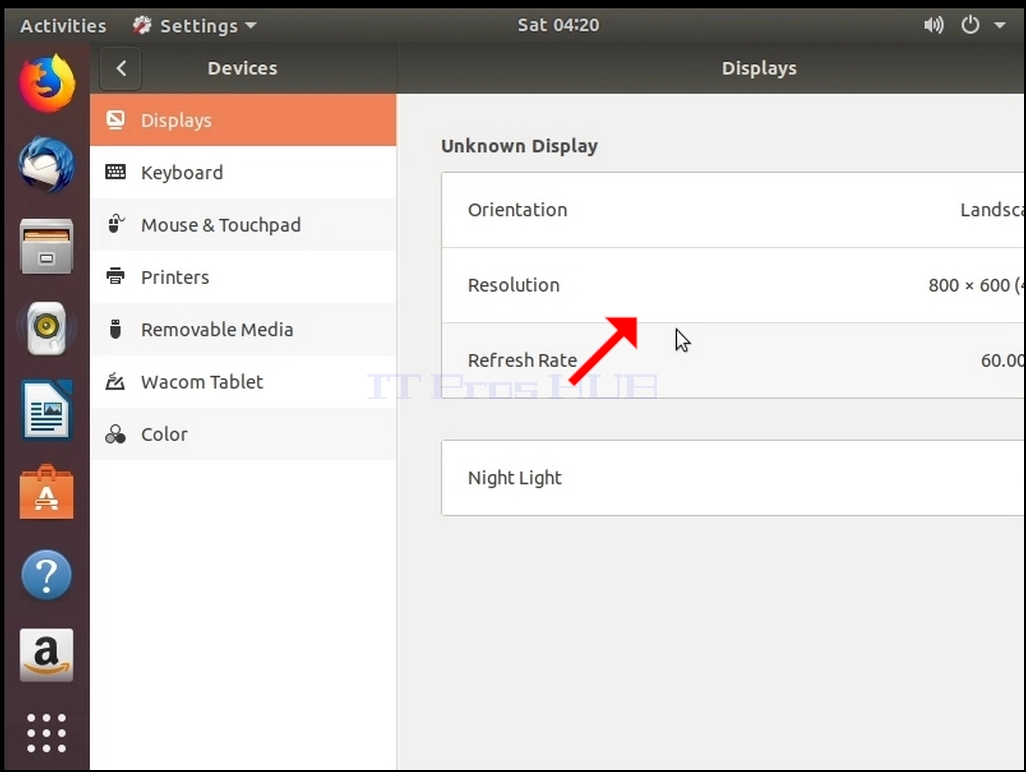Open the Wacom Tablet panel
Image resolution: width=1026 pixels, height=772 pixels.
tap(243, 381)
